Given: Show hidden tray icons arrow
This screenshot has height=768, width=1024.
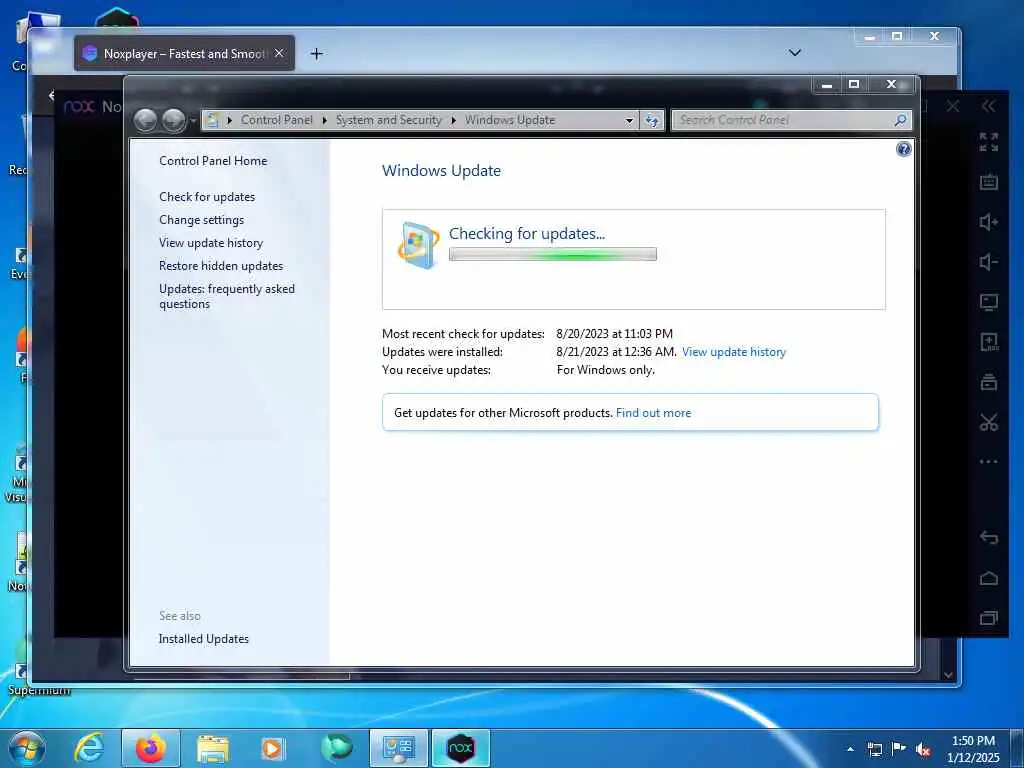Looking at the screenshot, I should pos(850,749).
